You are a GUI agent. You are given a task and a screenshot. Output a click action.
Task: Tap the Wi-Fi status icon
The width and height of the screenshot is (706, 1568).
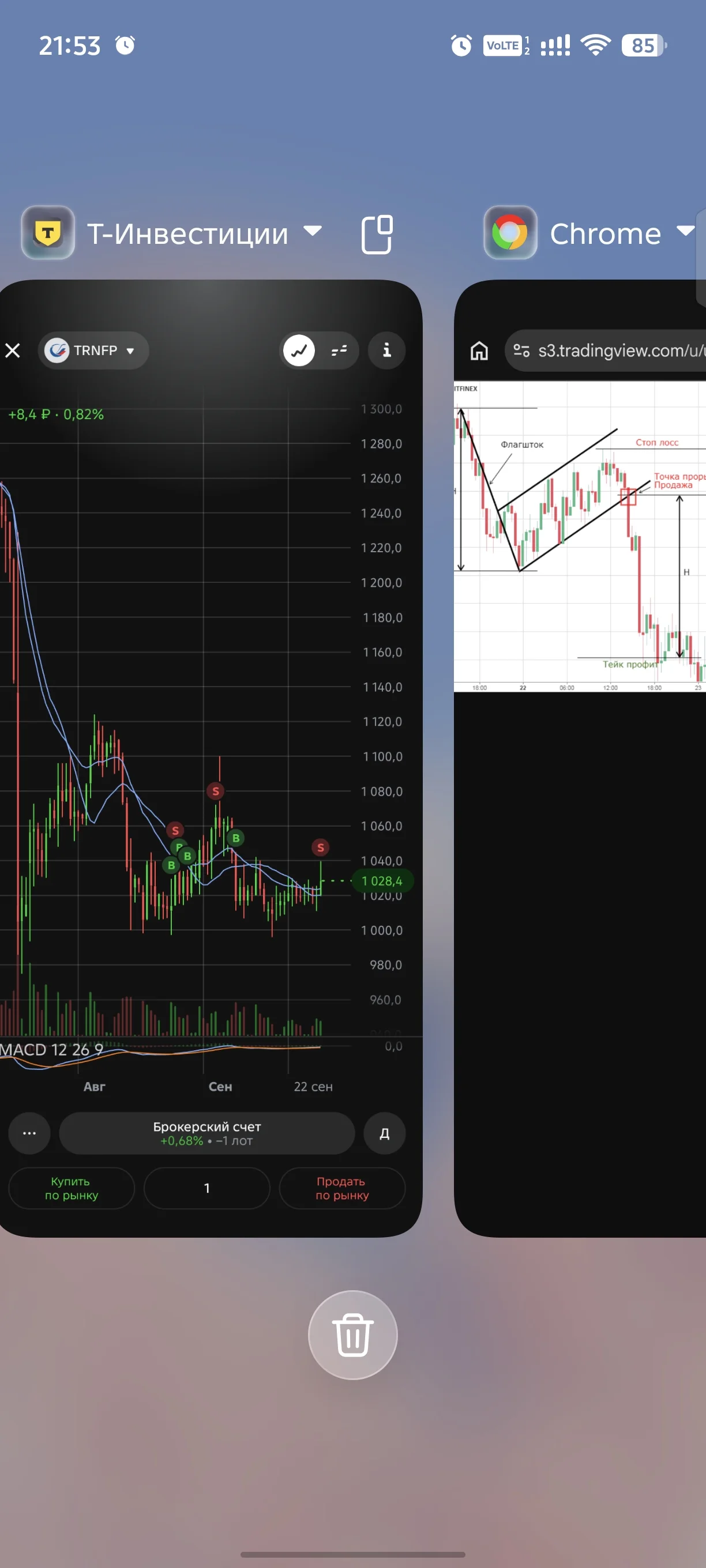[596, 45]
